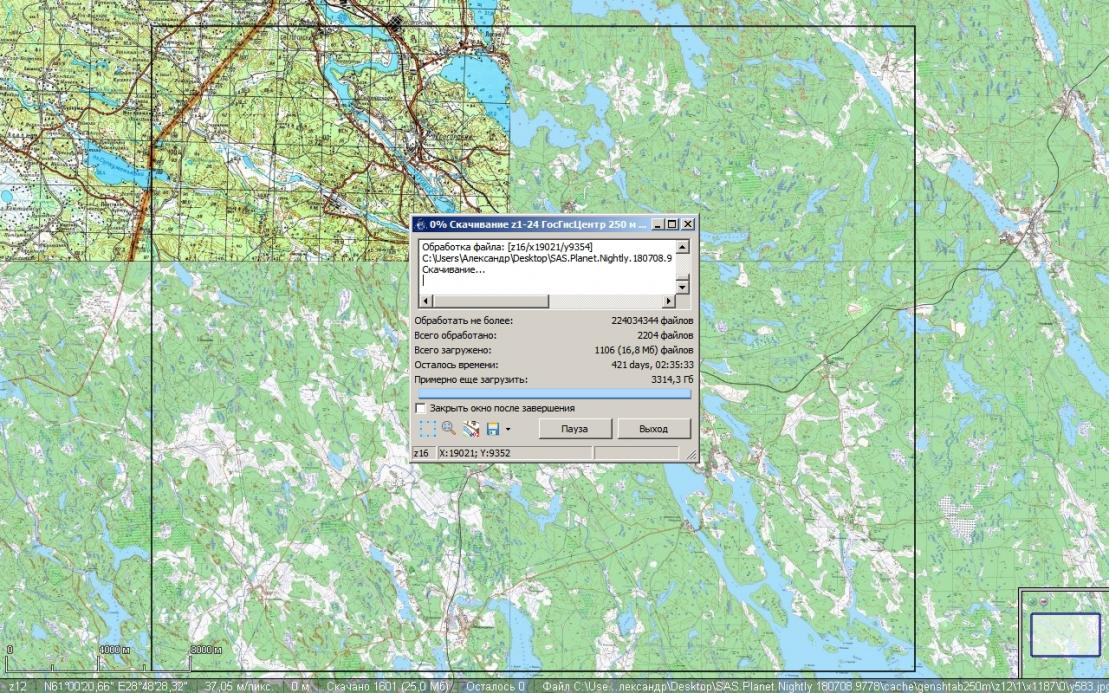The height and width of the screenshot is (693, 1109).
Task: Minimize the download dialog window
Action: [657, 225]
